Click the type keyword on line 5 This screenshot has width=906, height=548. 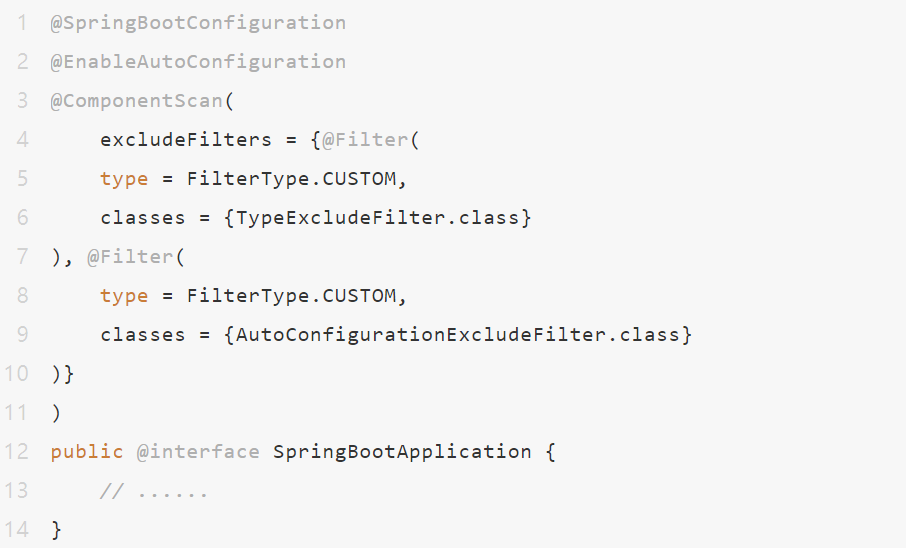pos(124,179)
